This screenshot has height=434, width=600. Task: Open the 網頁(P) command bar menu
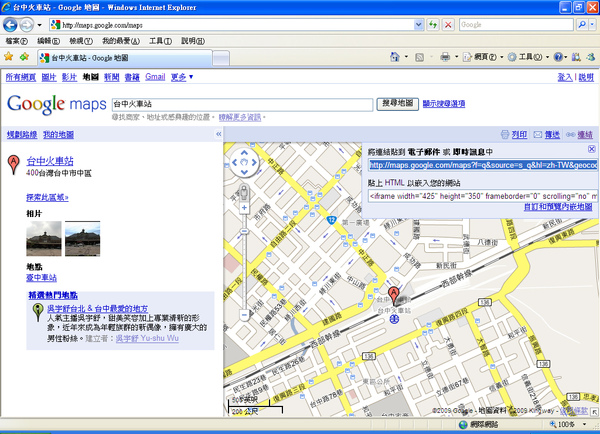483,57
